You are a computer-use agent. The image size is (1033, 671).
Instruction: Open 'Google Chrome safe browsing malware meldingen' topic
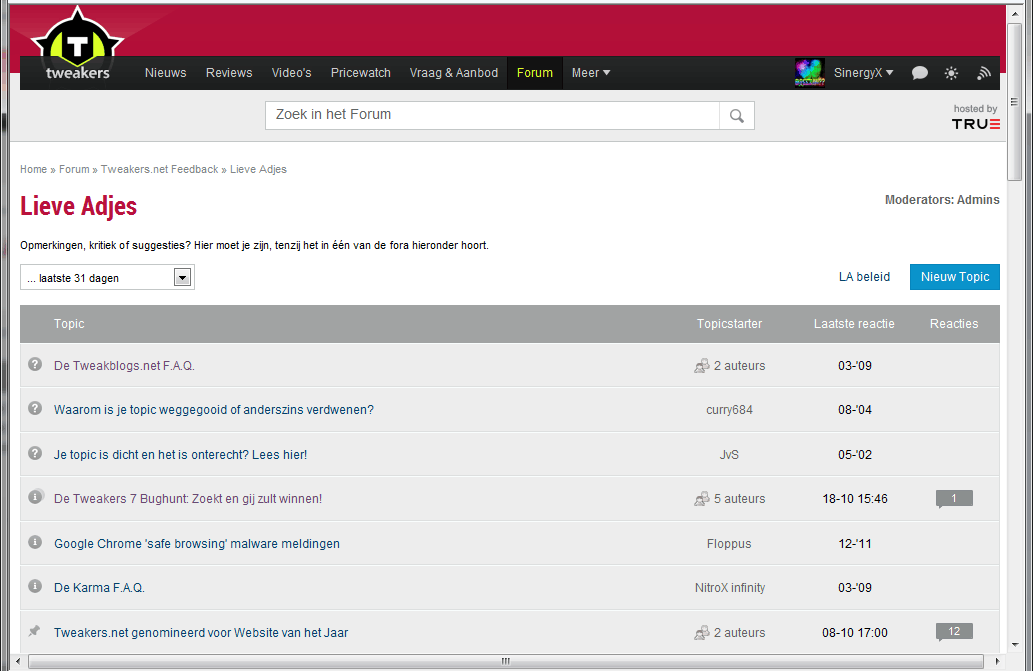click(x=197, y=543)
